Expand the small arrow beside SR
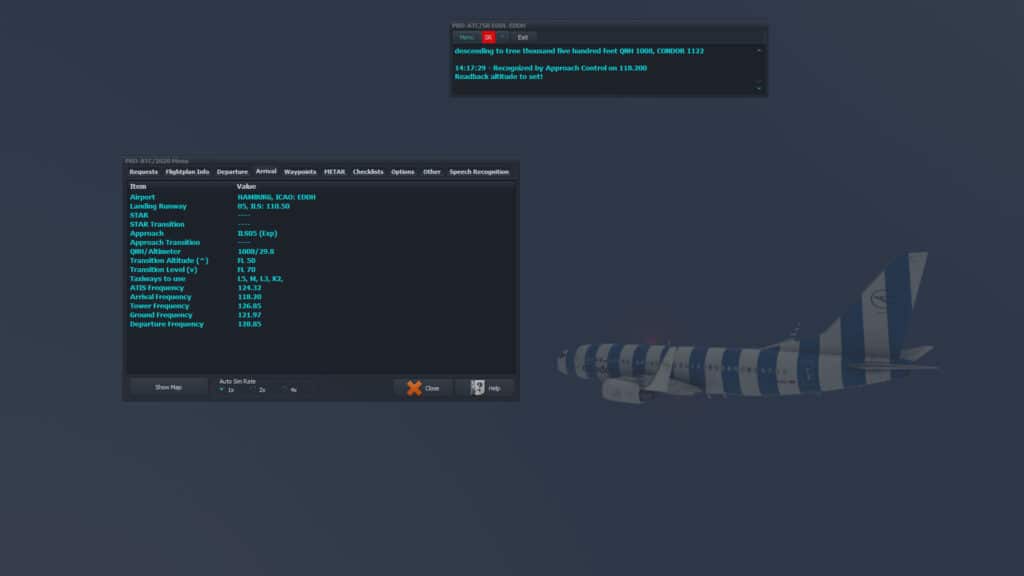Screen dimensions: 1024x576 point(503,37)
